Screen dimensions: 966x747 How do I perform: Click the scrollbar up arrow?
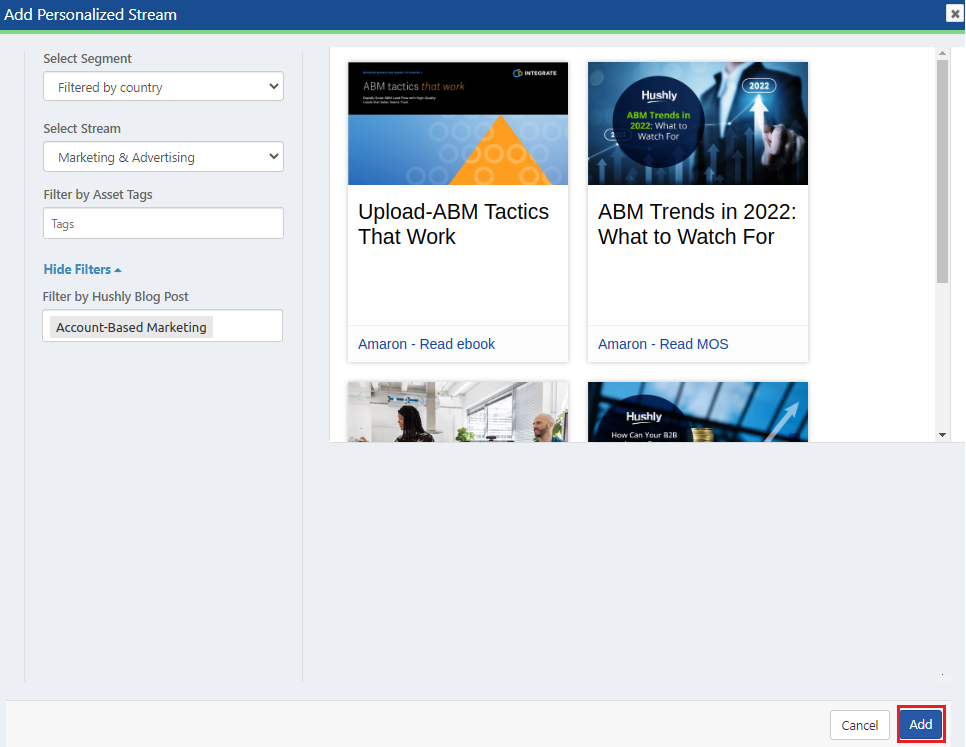coord(942,54)
